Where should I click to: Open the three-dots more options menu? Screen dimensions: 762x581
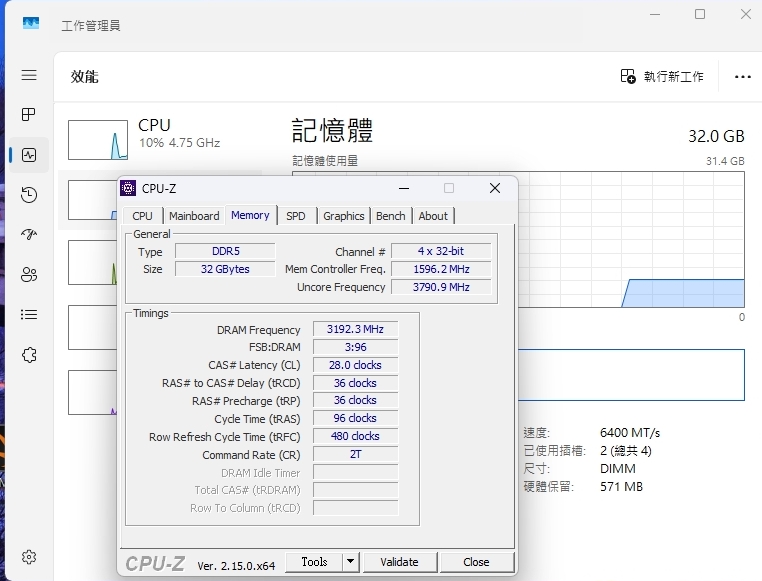(743, 77)
